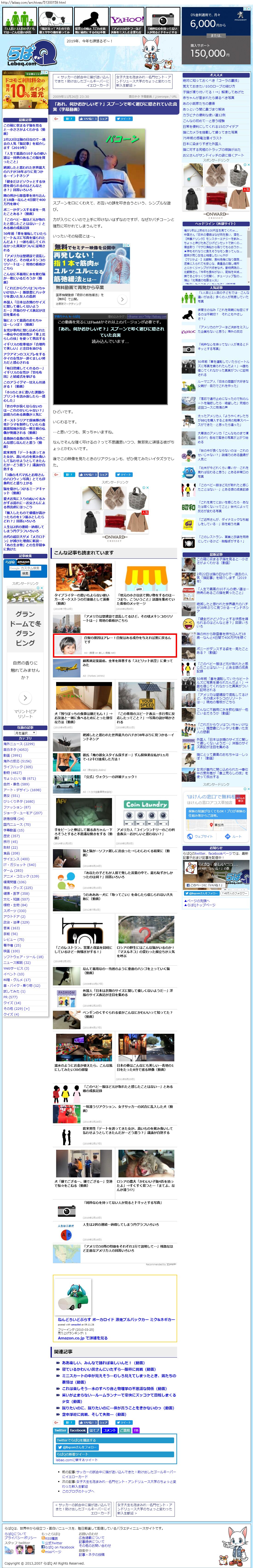Image resolution: width=253 pixels, height=1568 pixels.
Task: Click the embedded black video player area
Action: click(110, 359)
